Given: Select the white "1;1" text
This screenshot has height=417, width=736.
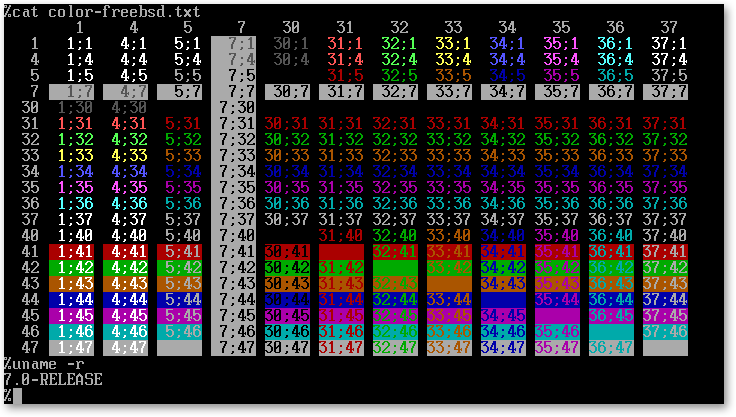Looking at the screenshot, I should pyautogui.click(x=80, y=44).
